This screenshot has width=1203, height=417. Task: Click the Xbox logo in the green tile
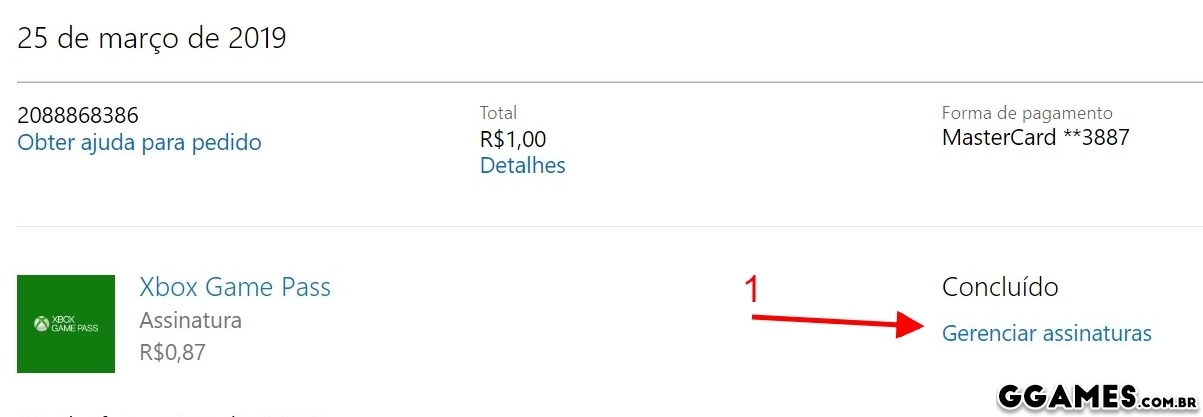click(42, 324)
